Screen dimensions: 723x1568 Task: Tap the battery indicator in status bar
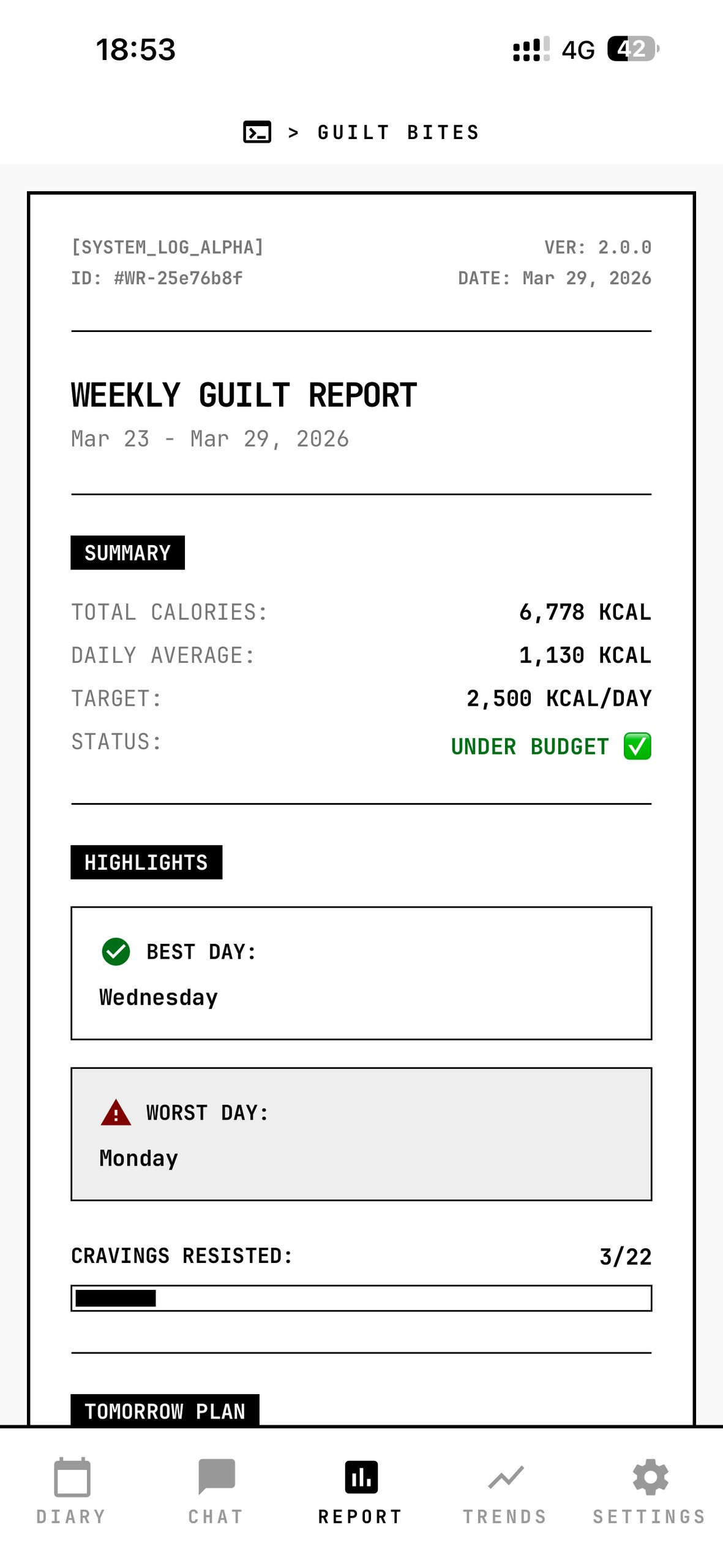click(x=632, y=49)
